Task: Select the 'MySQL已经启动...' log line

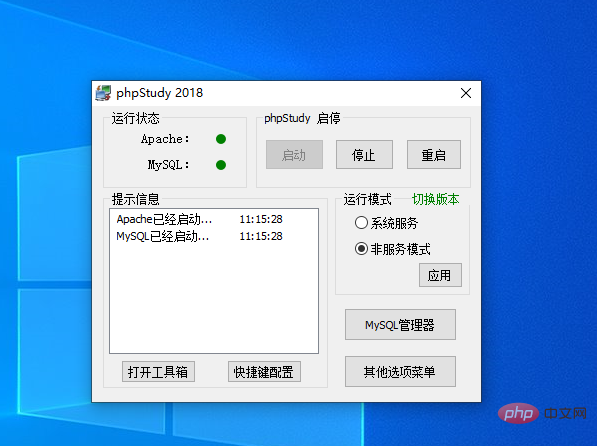Action: [163, 237]
